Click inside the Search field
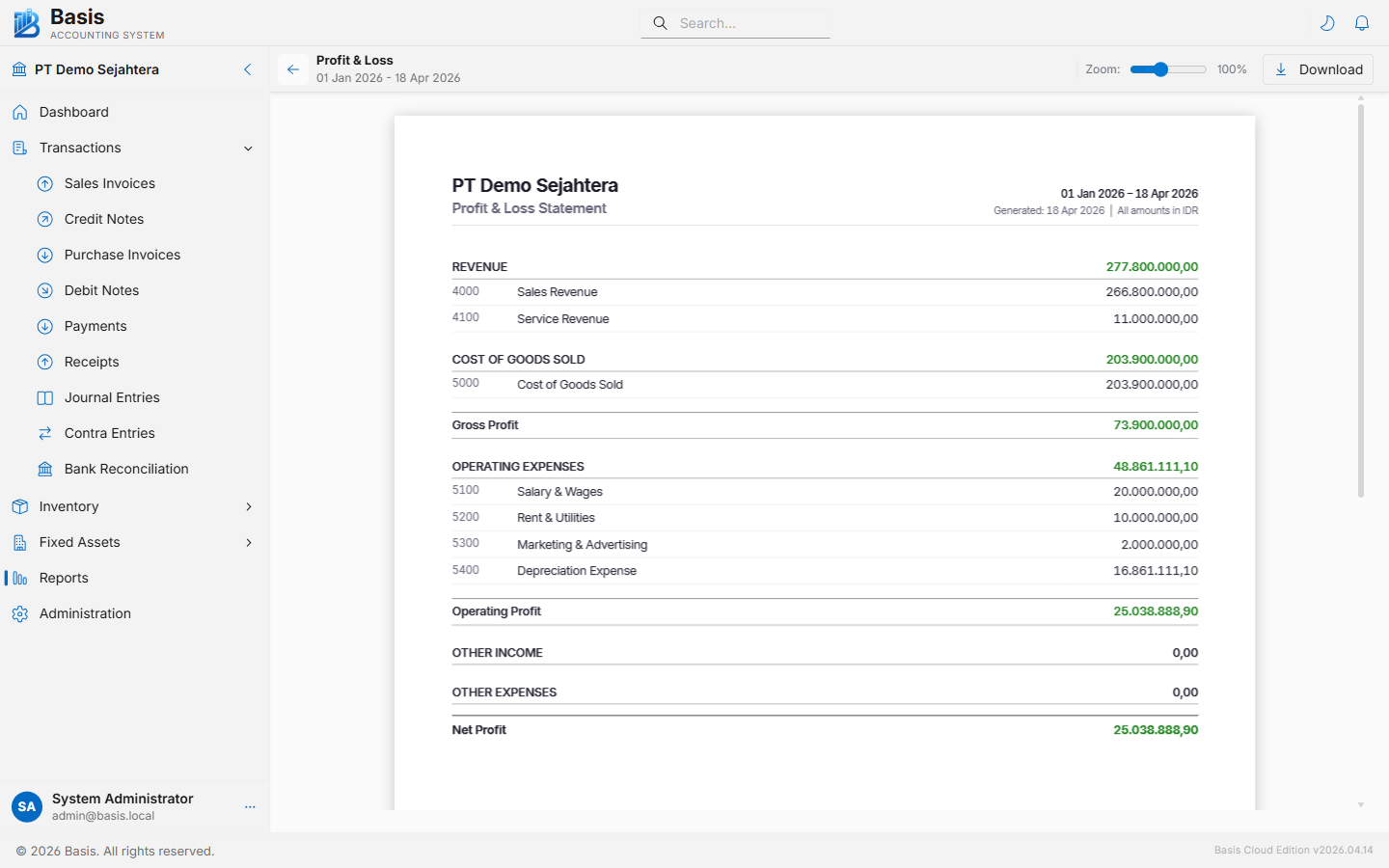Screen dimensions: 1389x868 point(735,22)
